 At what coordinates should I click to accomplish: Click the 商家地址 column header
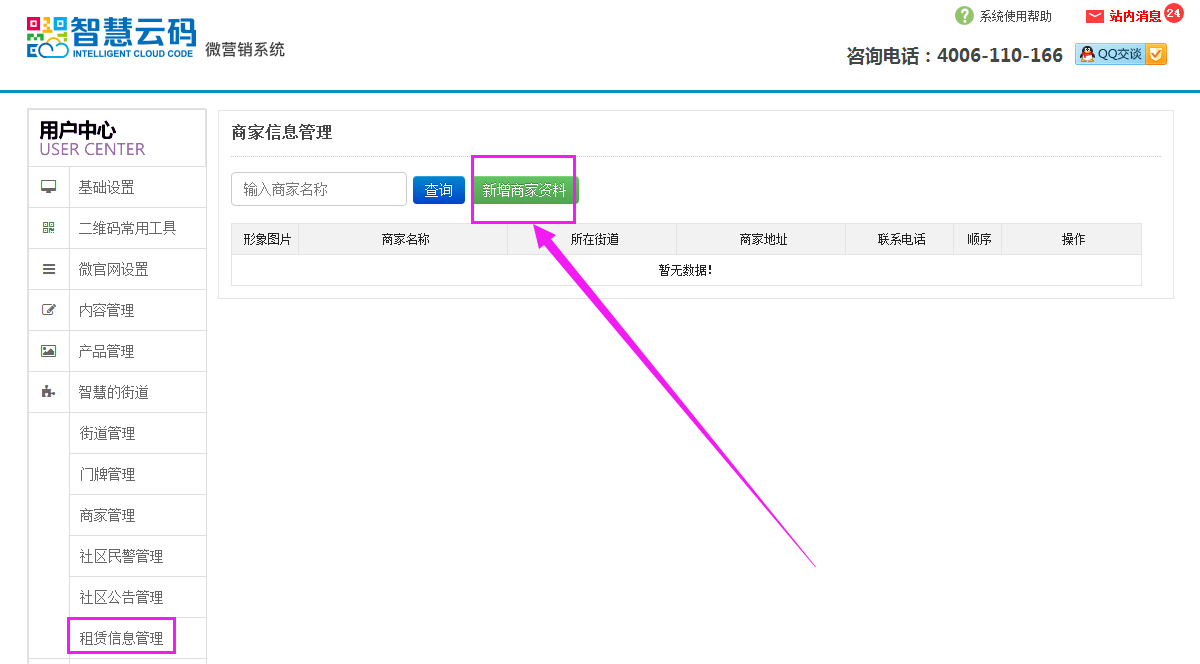tap(763, 239)
